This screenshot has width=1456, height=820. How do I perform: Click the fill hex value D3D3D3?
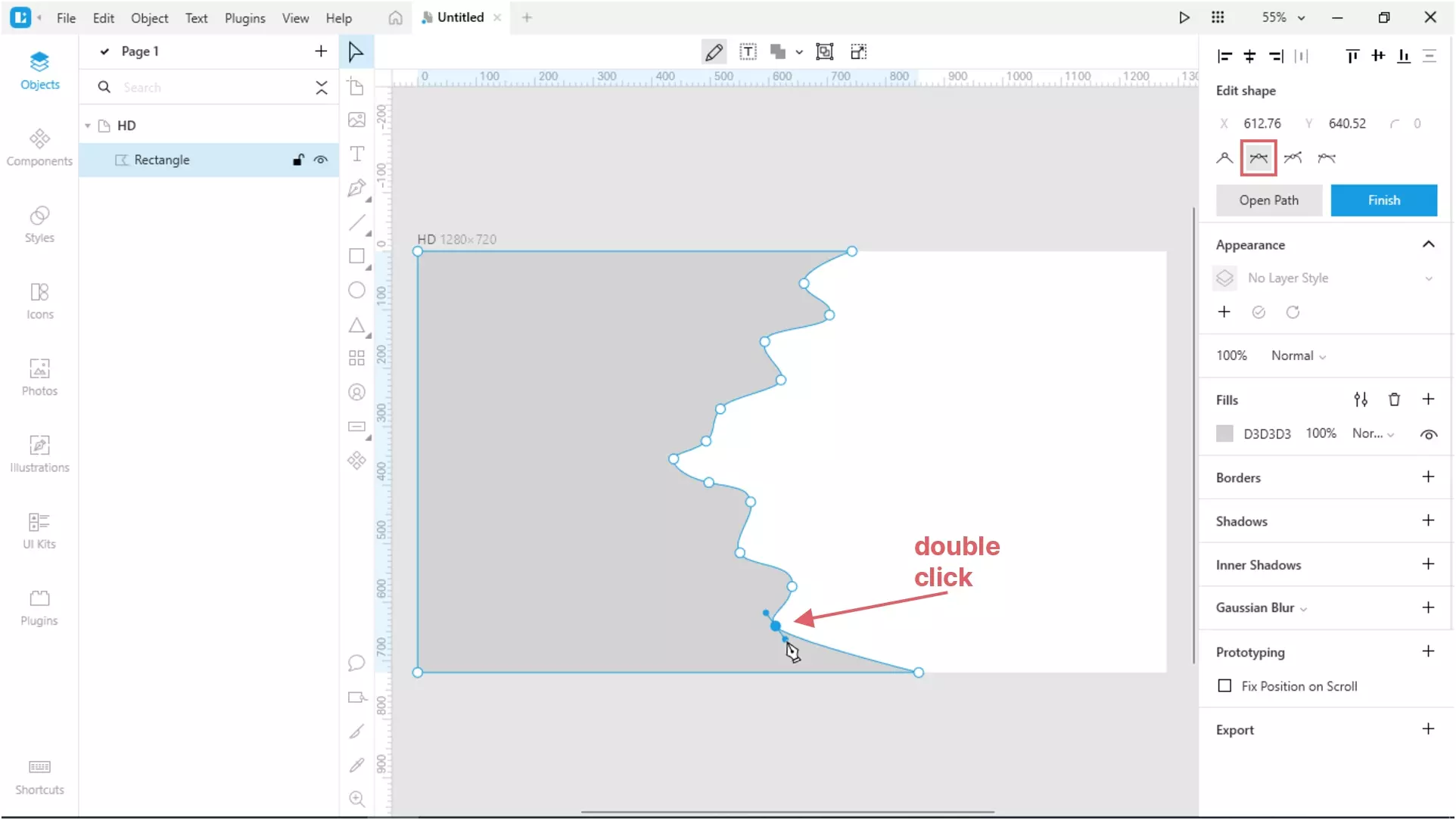1267,434
